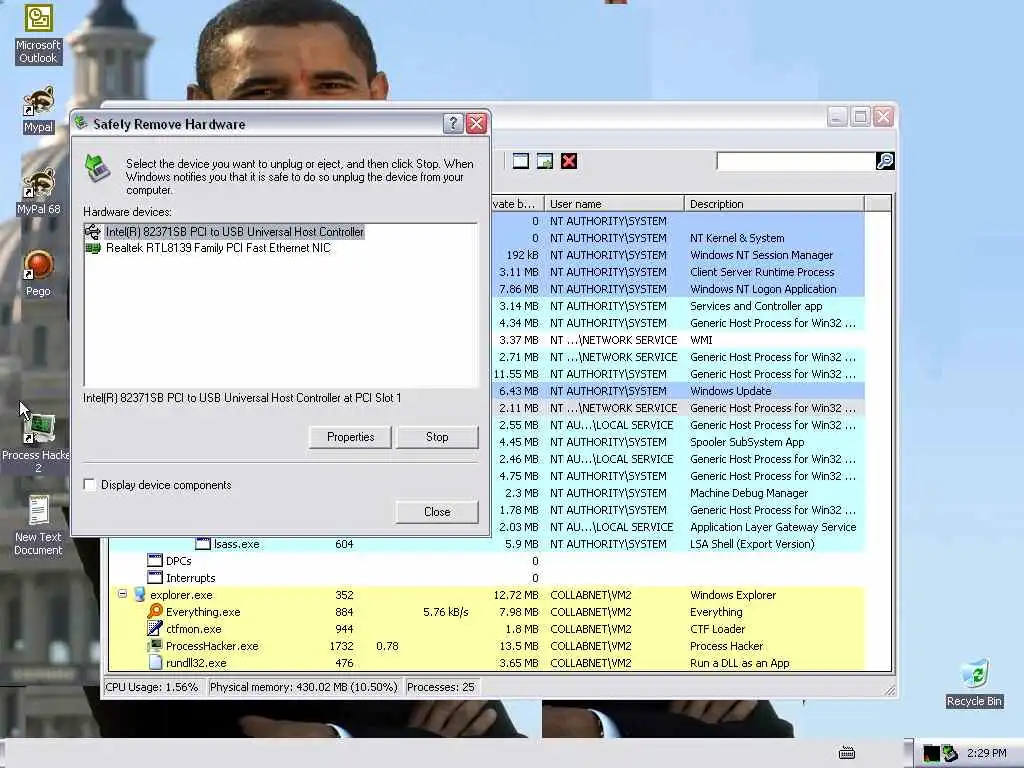This screenshot has height=768, width=1024.
Task: Click the Everything.exe magnifier process icon
Action: [155, 611]
